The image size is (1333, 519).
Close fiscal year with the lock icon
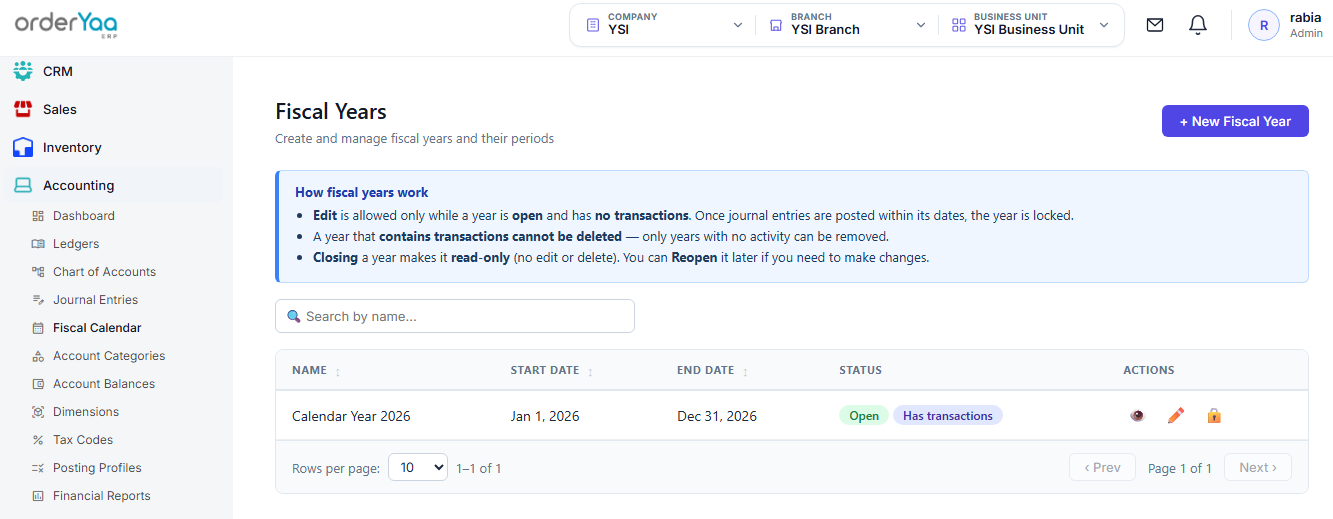(x=1214, y=416)
